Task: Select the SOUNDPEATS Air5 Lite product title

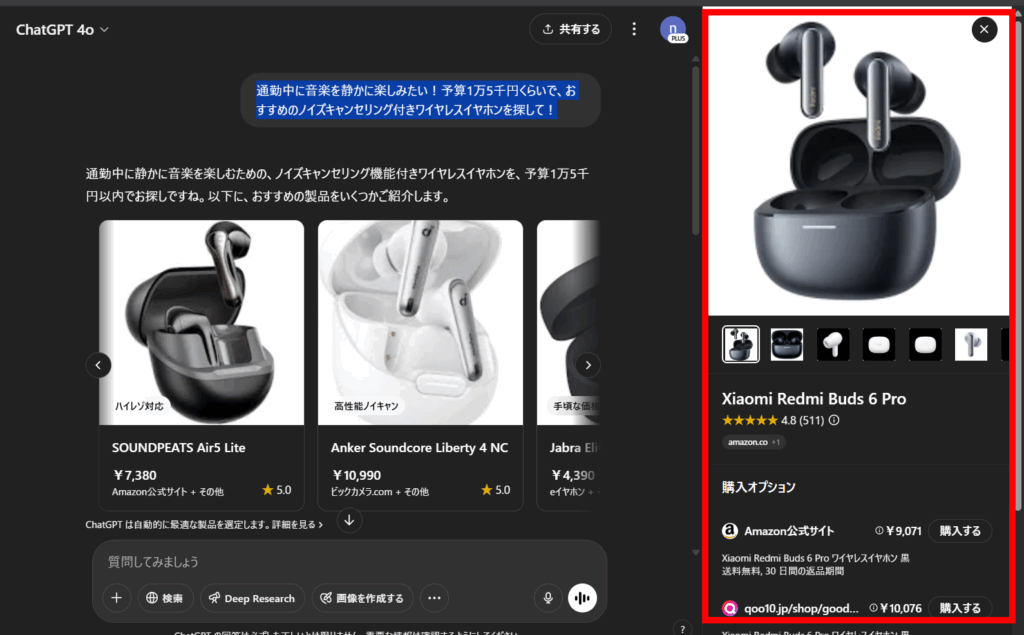Action: [x=178, y=448]
